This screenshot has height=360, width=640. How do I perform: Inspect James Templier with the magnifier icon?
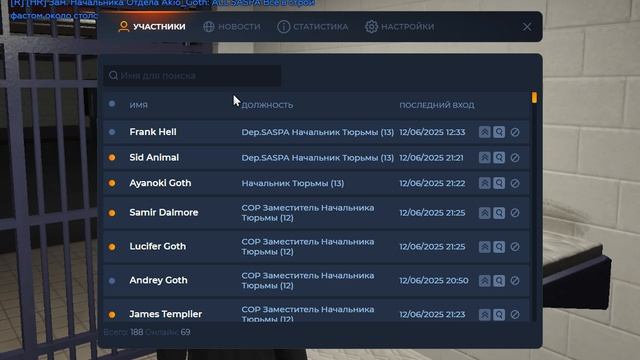click(x=499, y=314)
